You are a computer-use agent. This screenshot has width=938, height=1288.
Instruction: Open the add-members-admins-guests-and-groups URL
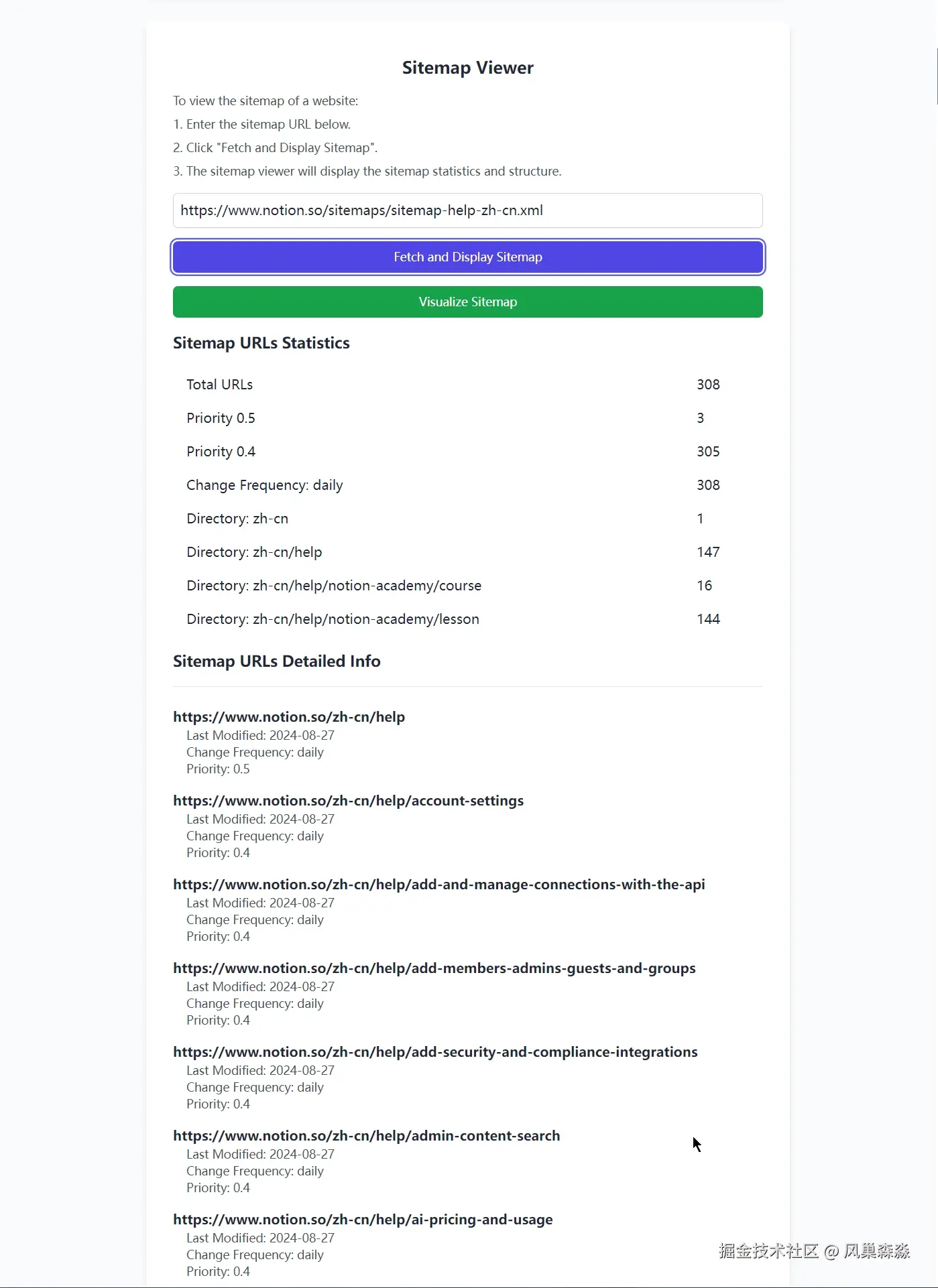[x=434, y=968]
